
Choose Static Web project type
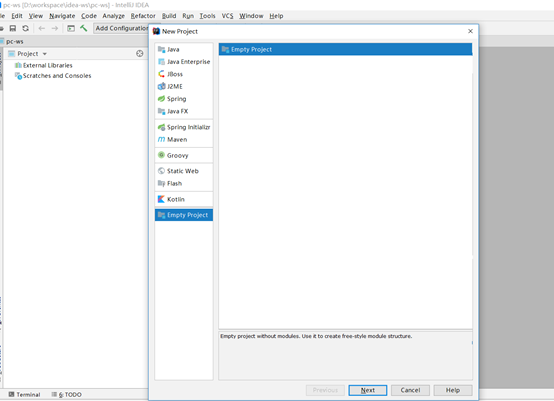point(184,171)
